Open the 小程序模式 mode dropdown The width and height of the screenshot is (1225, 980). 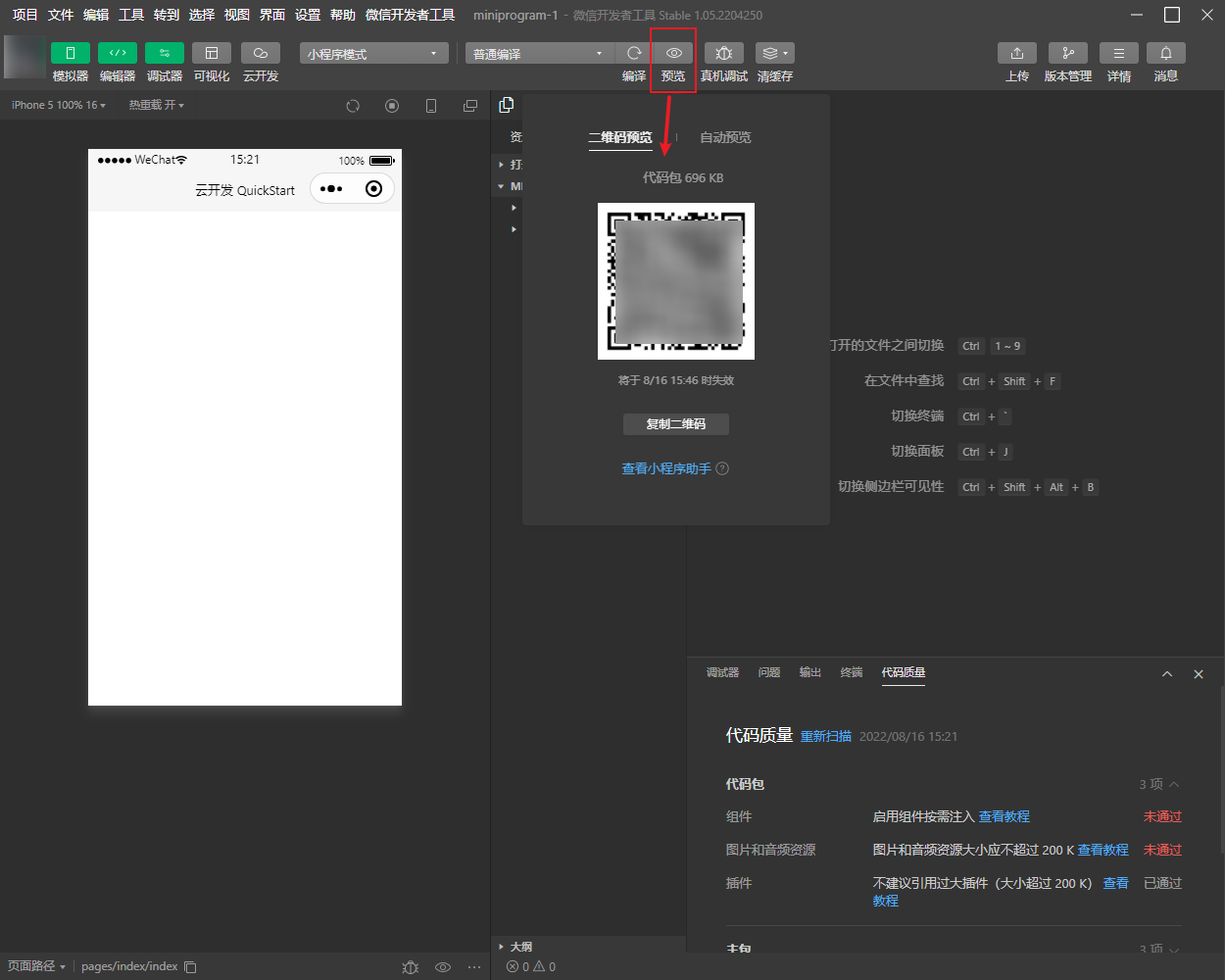point(374,54)
